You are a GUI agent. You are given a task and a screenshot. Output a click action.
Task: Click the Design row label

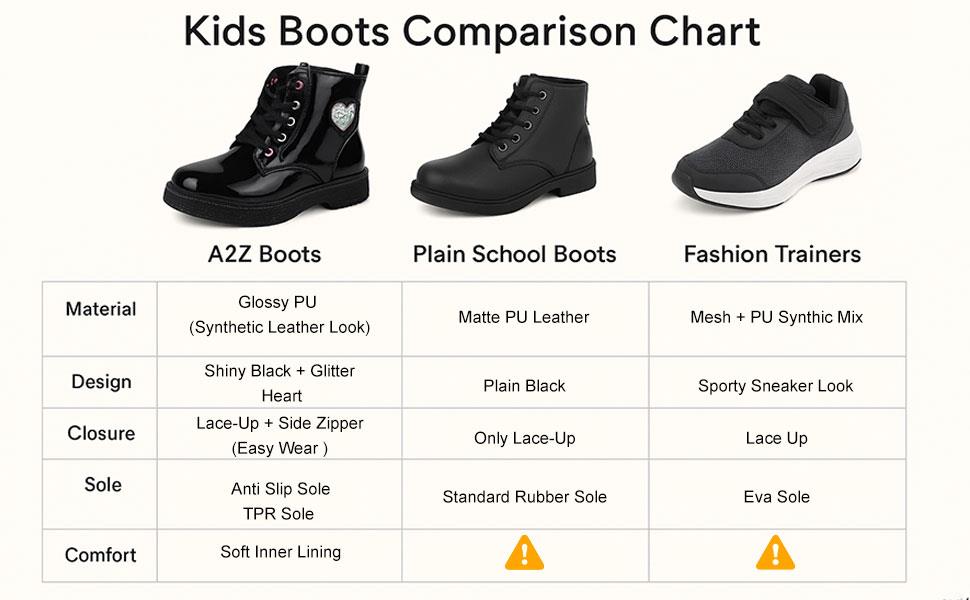101,381
